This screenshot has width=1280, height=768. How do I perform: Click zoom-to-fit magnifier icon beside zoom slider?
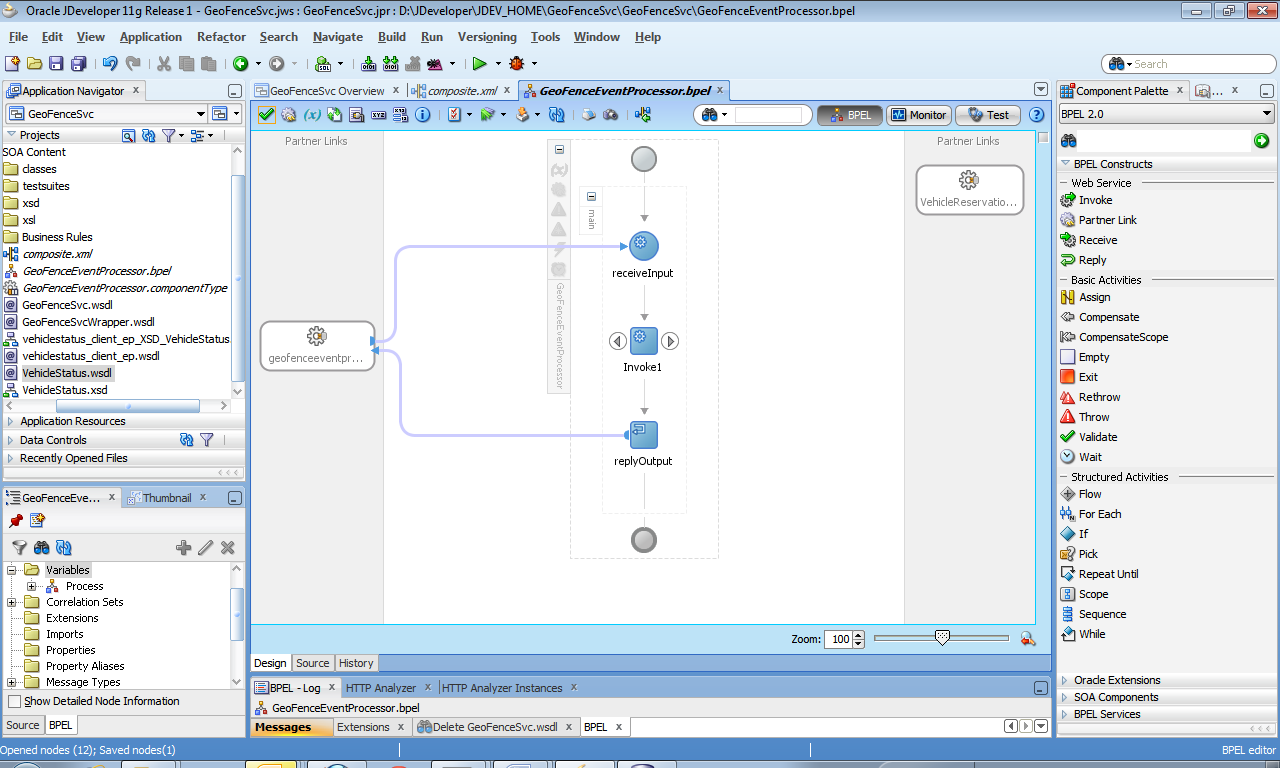1027,638
